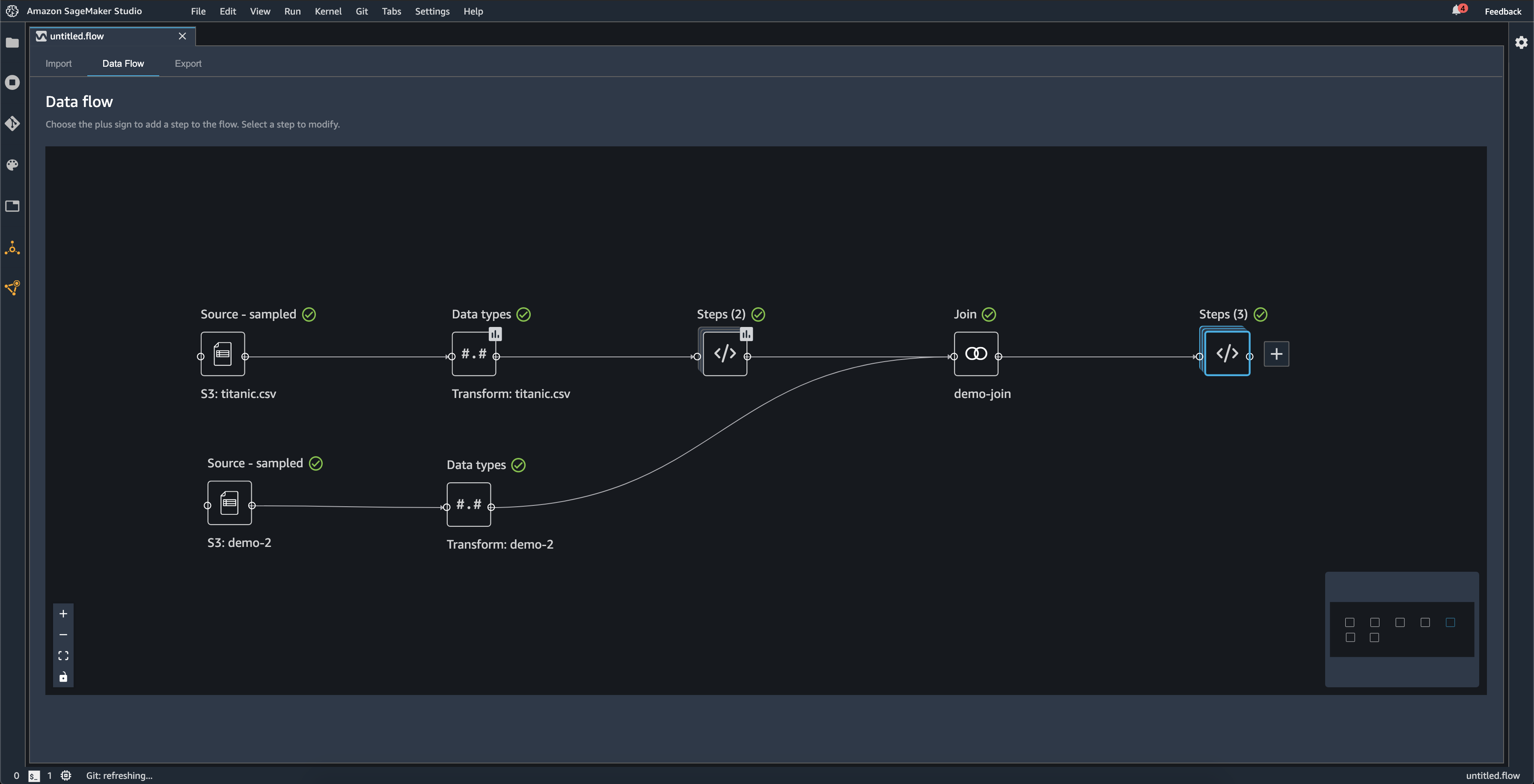The width and height of the screenshot is (1534, 784).
Task: Click the Data types node for demo-2
Action: [x=467, y=504]
